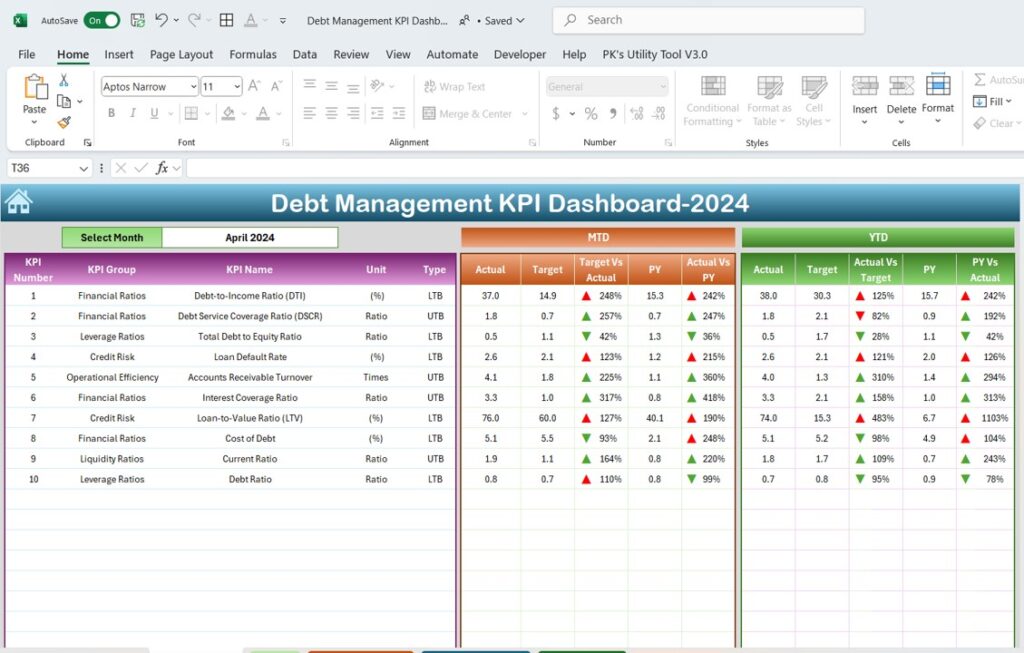1024x653 pixels.
Task: Click the Format Painter brush icon
Action: click(64, 122)
